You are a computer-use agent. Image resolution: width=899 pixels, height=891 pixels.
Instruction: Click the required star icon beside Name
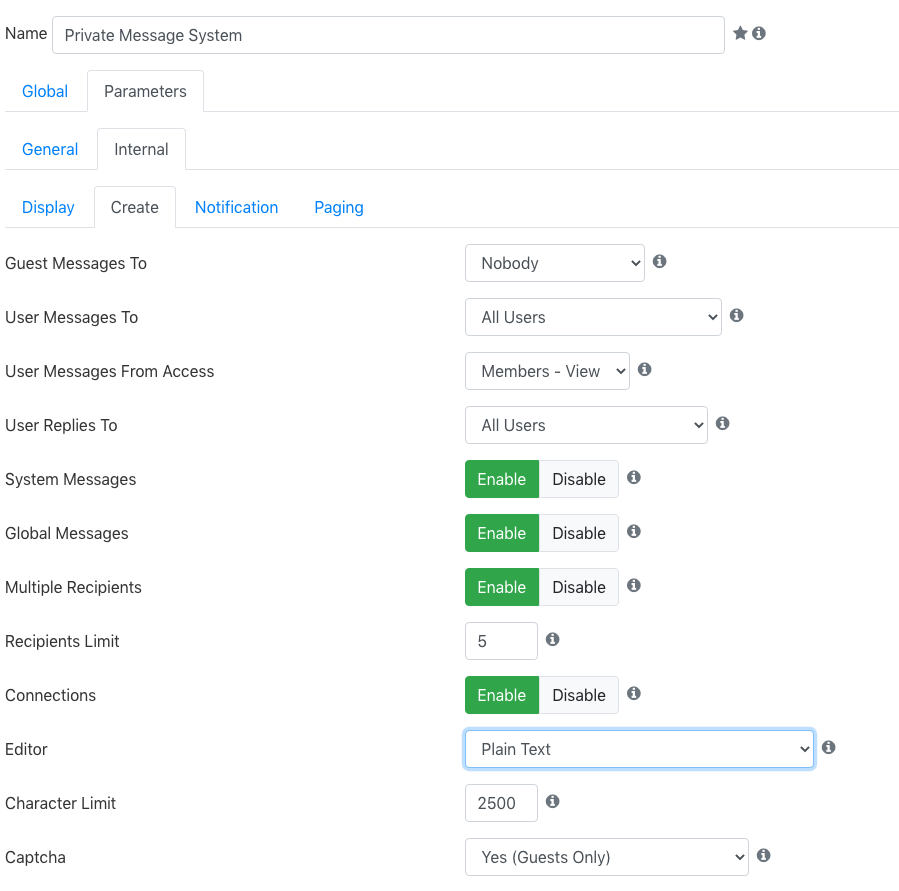[x=740, y=33]
